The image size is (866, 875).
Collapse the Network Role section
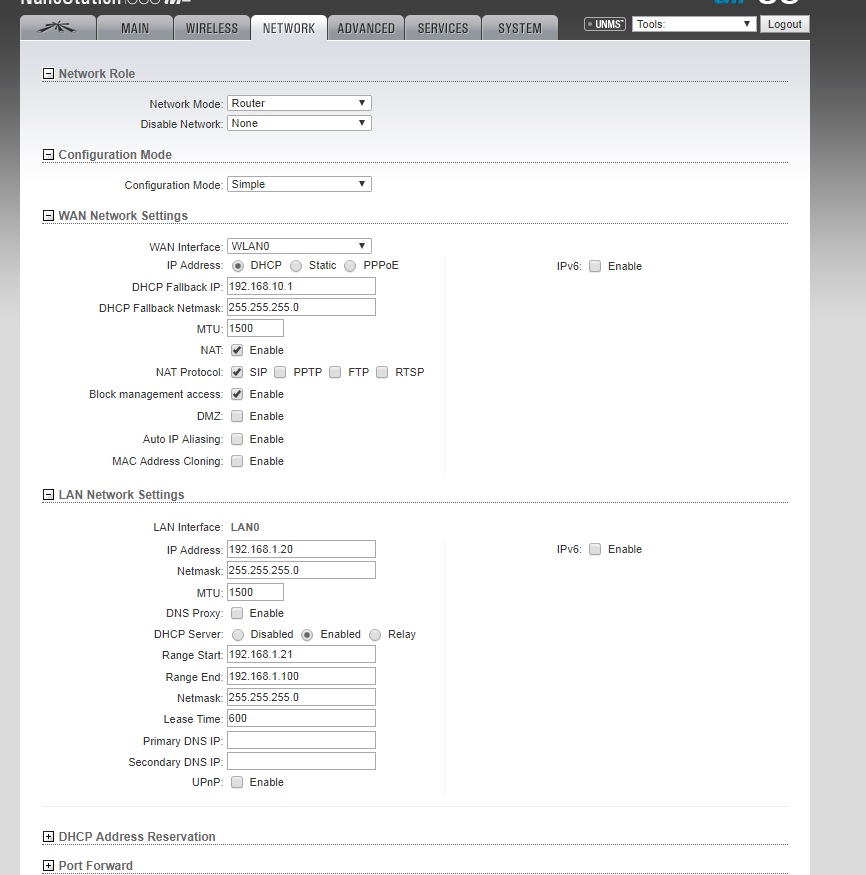tap(49, 74)
